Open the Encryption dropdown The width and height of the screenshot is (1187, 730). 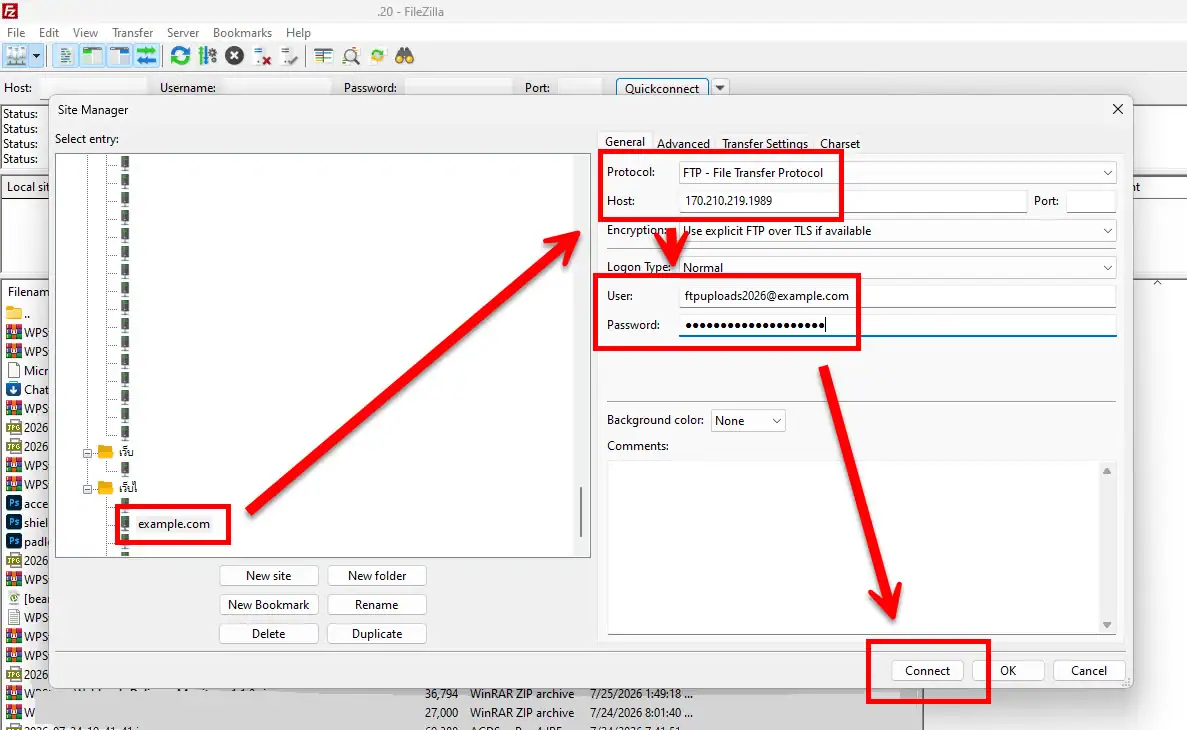tap(897, 230)
